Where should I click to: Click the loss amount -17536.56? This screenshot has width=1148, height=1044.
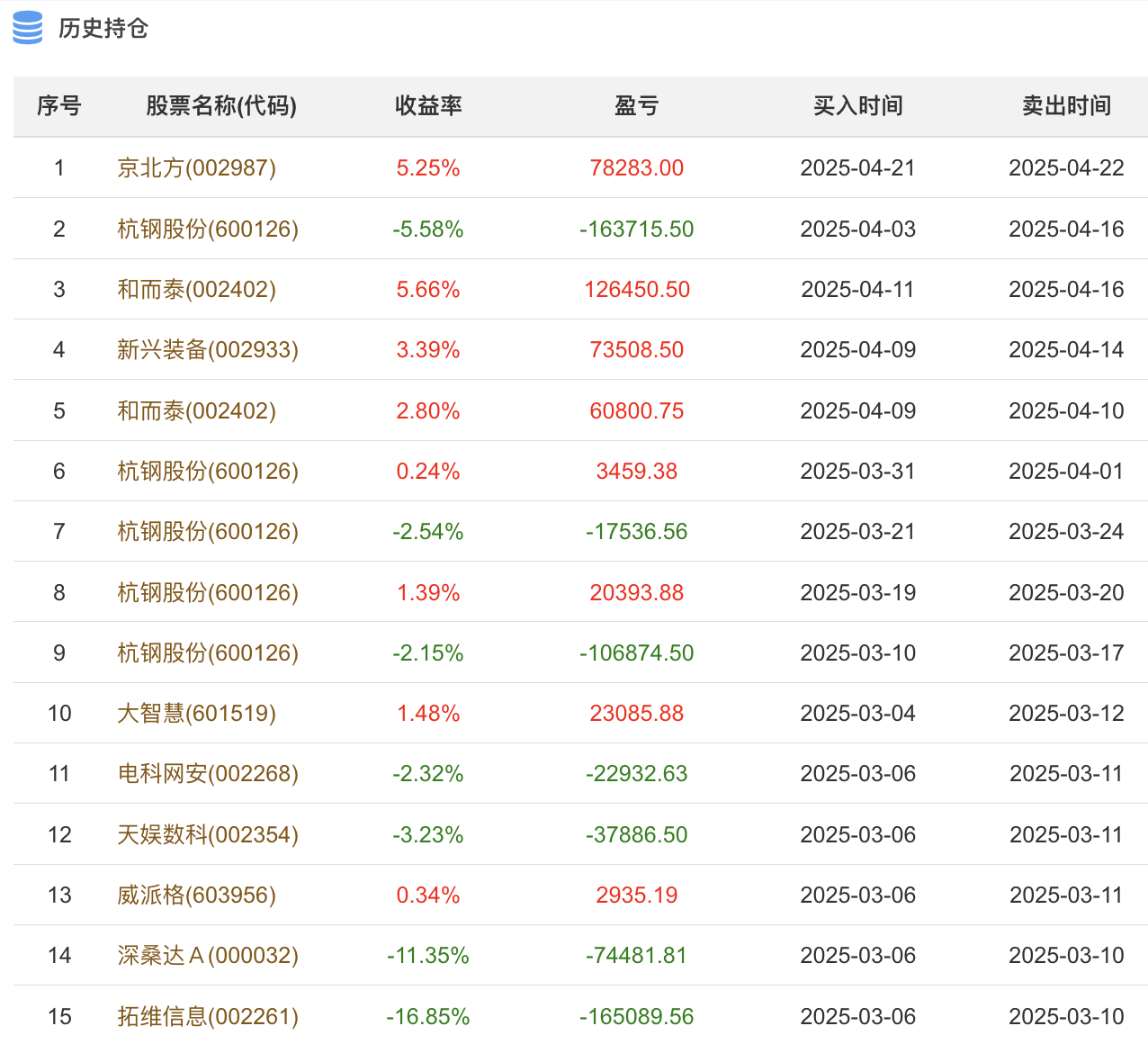click(637, 531)
